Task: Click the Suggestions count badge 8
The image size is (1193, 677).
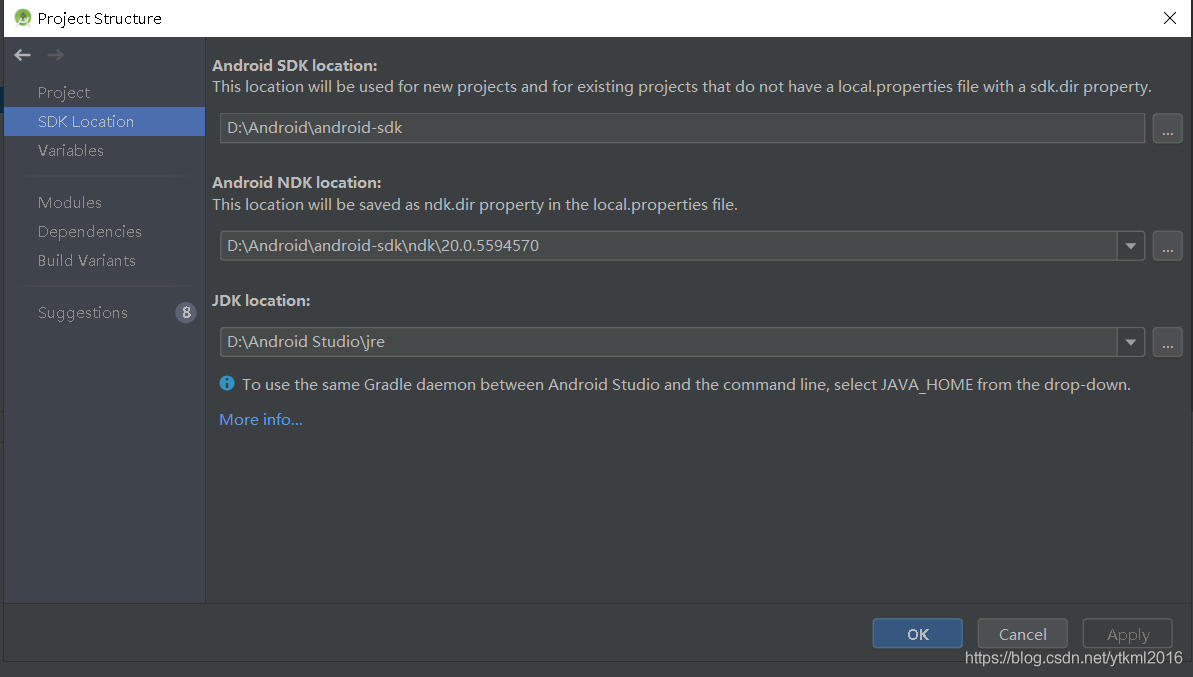Action: (x=186, y=313)
